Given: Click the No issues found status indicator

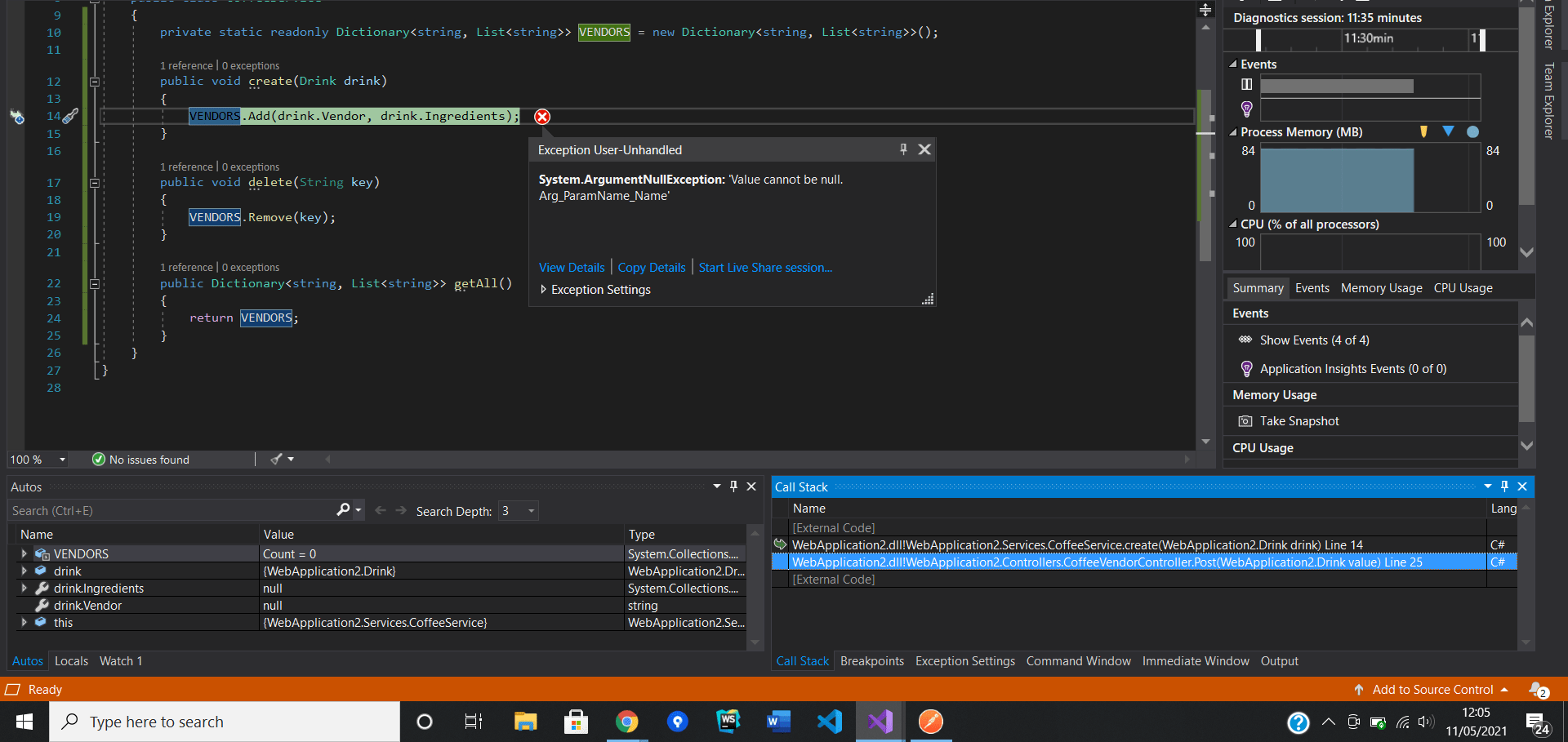Looking at the screenshot, I should tap(148, 459).
